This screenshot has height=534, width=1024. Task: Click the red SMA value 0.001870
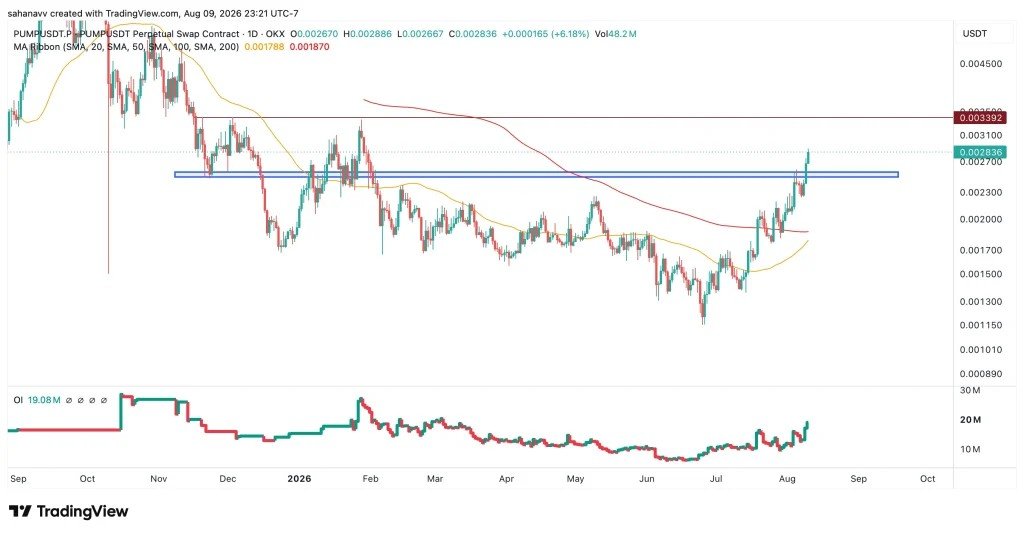(309, 47)
